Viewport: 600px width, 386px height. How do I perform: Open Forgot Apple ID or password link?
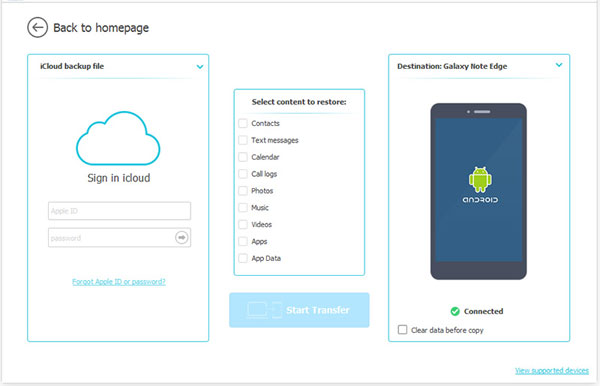tap(119, 282)
